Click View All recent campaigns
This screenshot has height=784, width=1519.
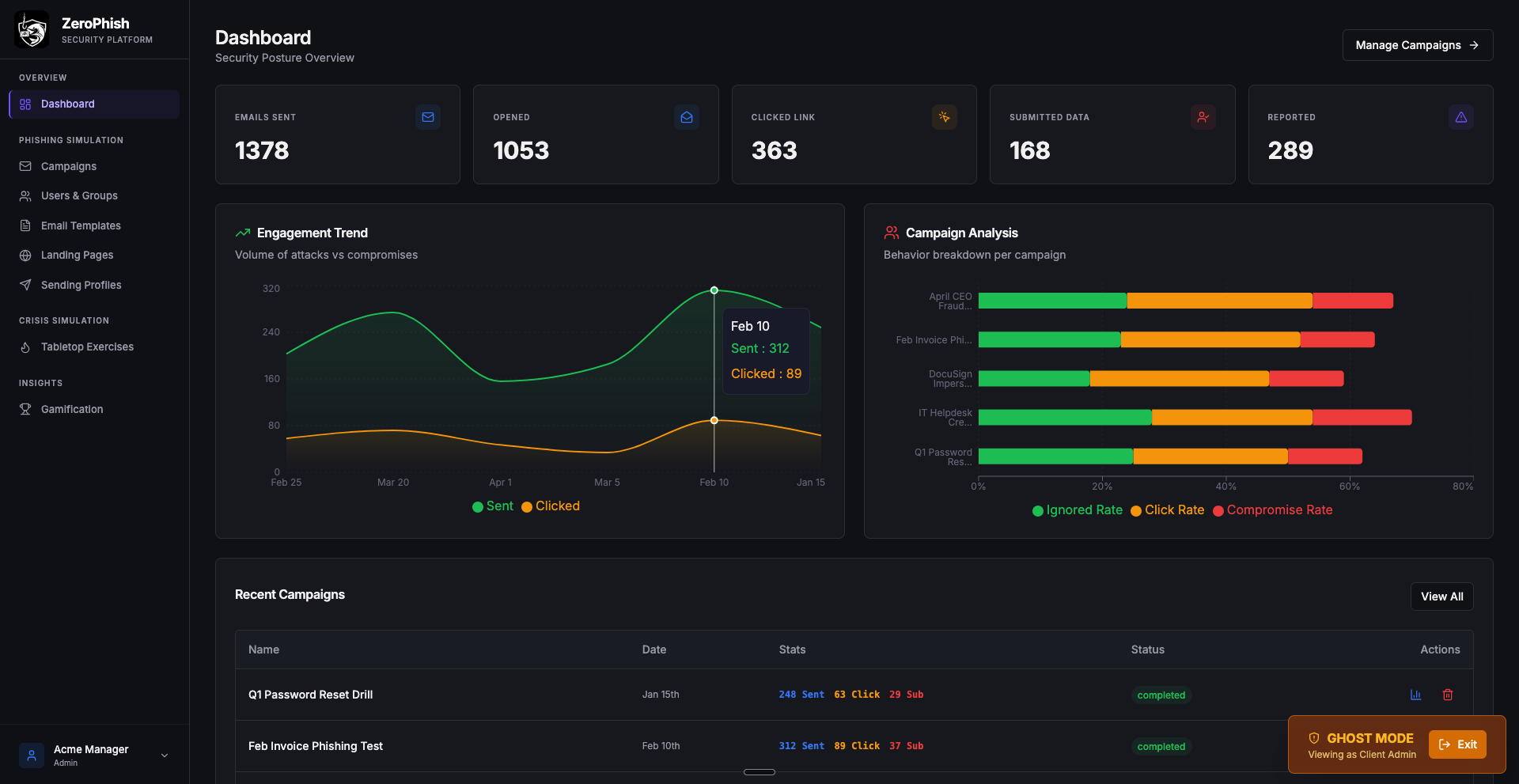(x=1441, y=597)
